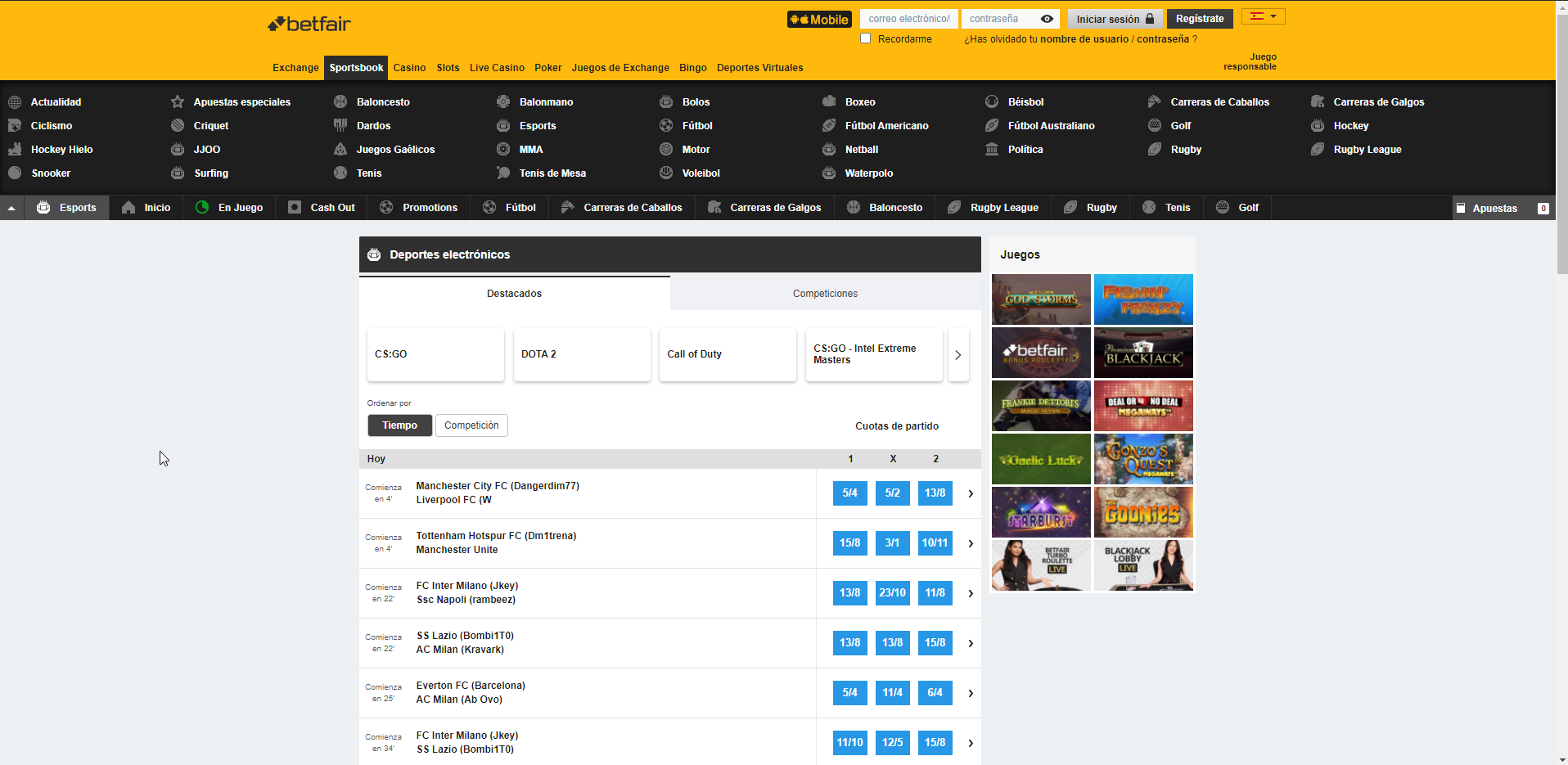Open the Live Casino tab
The width and height of the screenshot is (1568, 765).
point(497,68)
